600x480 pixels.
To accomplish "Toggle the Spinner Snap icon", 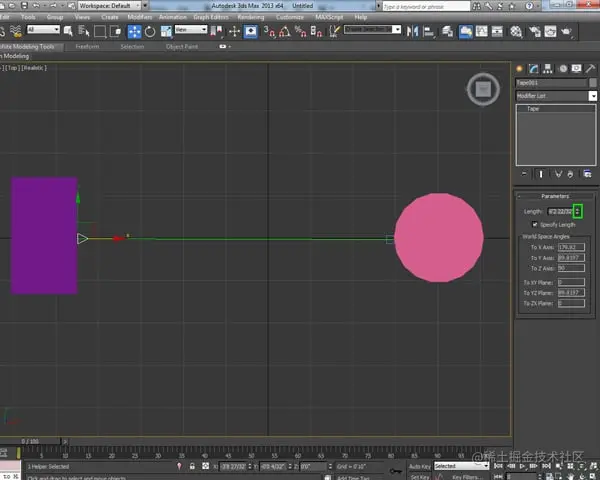I will pyautogui.click(x=316, y=31).
